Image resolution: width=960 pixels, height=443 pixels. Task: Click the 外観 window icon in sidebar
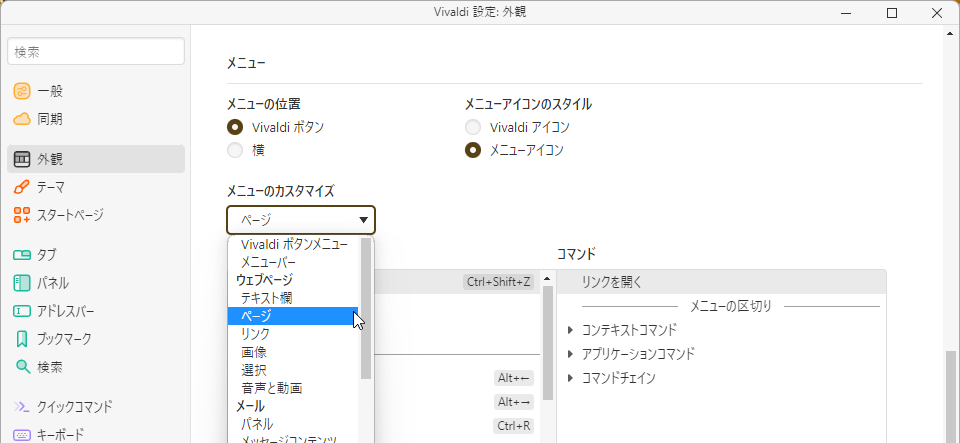tap(22, 160)
